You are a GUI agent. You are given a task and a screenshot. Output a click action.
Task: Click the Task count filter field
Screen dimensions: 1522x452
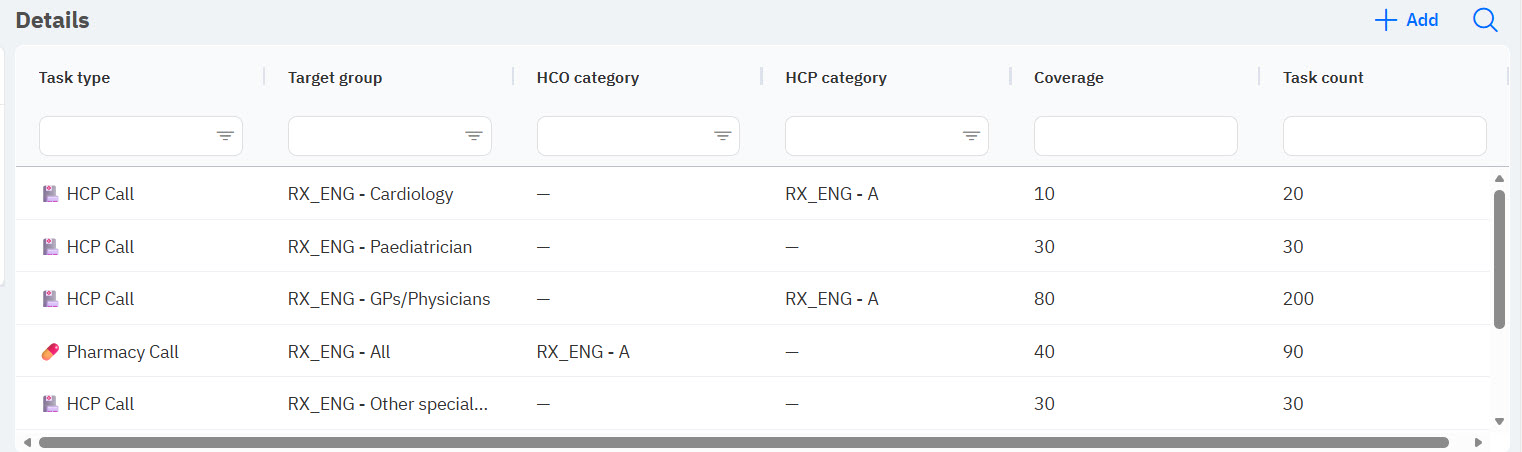coord(1384,136)
